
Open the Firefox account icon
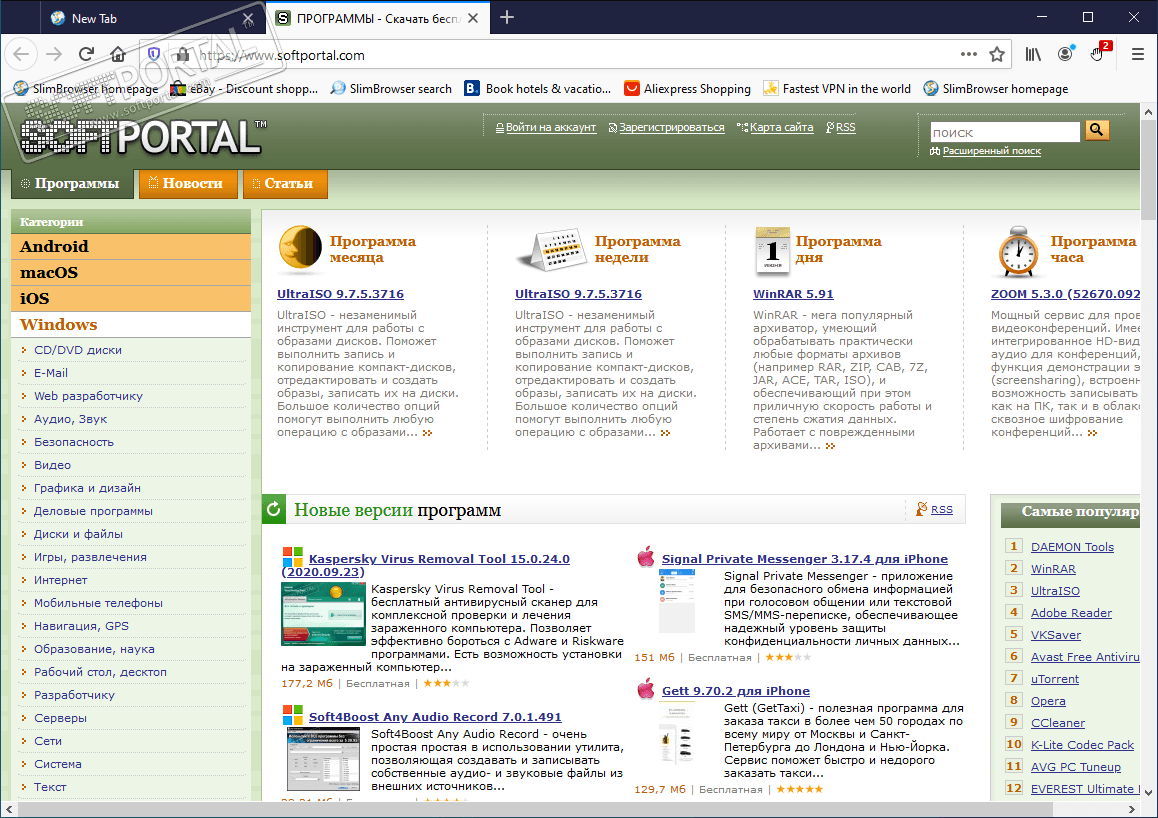coord(1065,55)
